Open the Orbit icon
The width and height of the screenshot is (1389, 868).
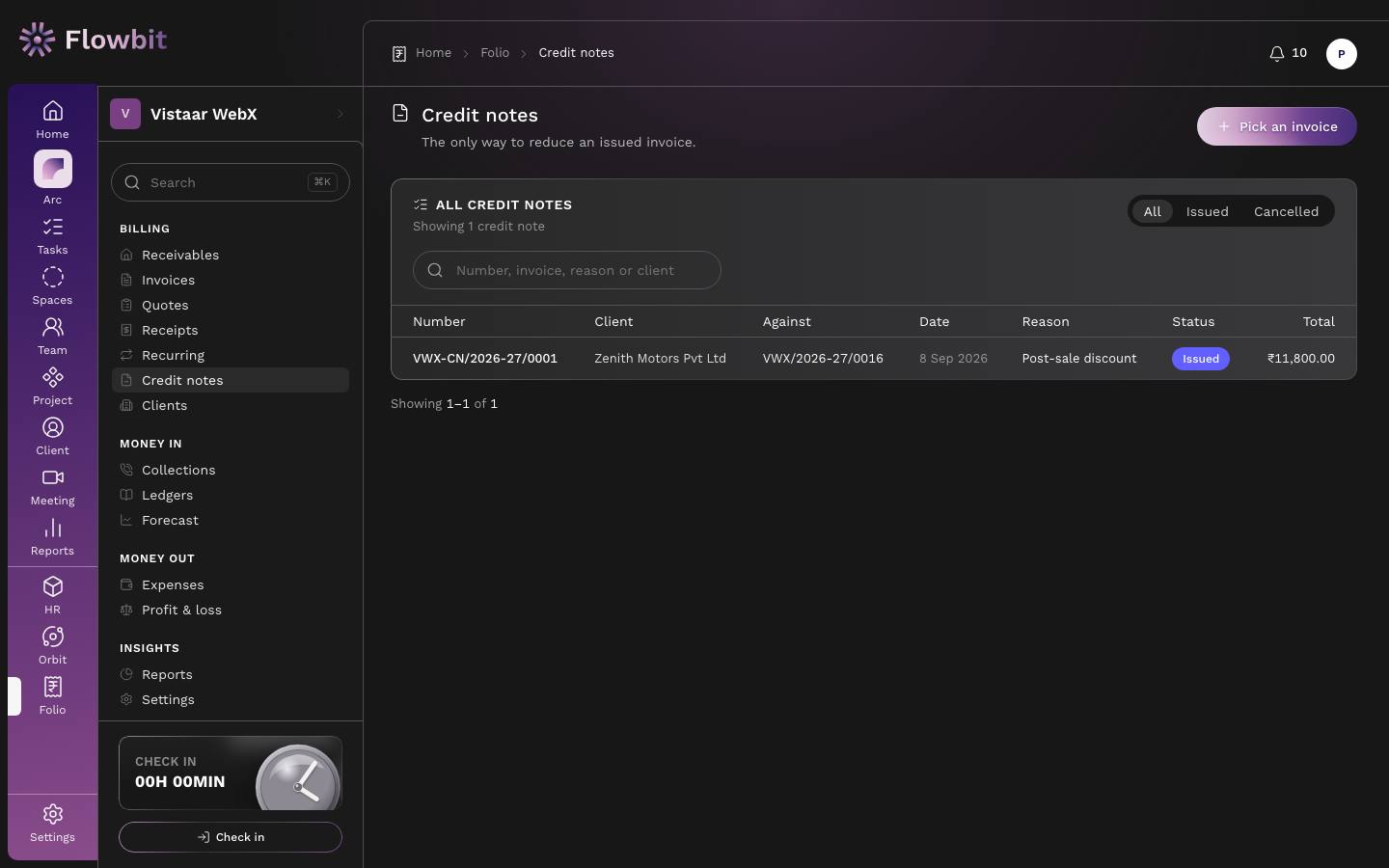tap(52, 637)
